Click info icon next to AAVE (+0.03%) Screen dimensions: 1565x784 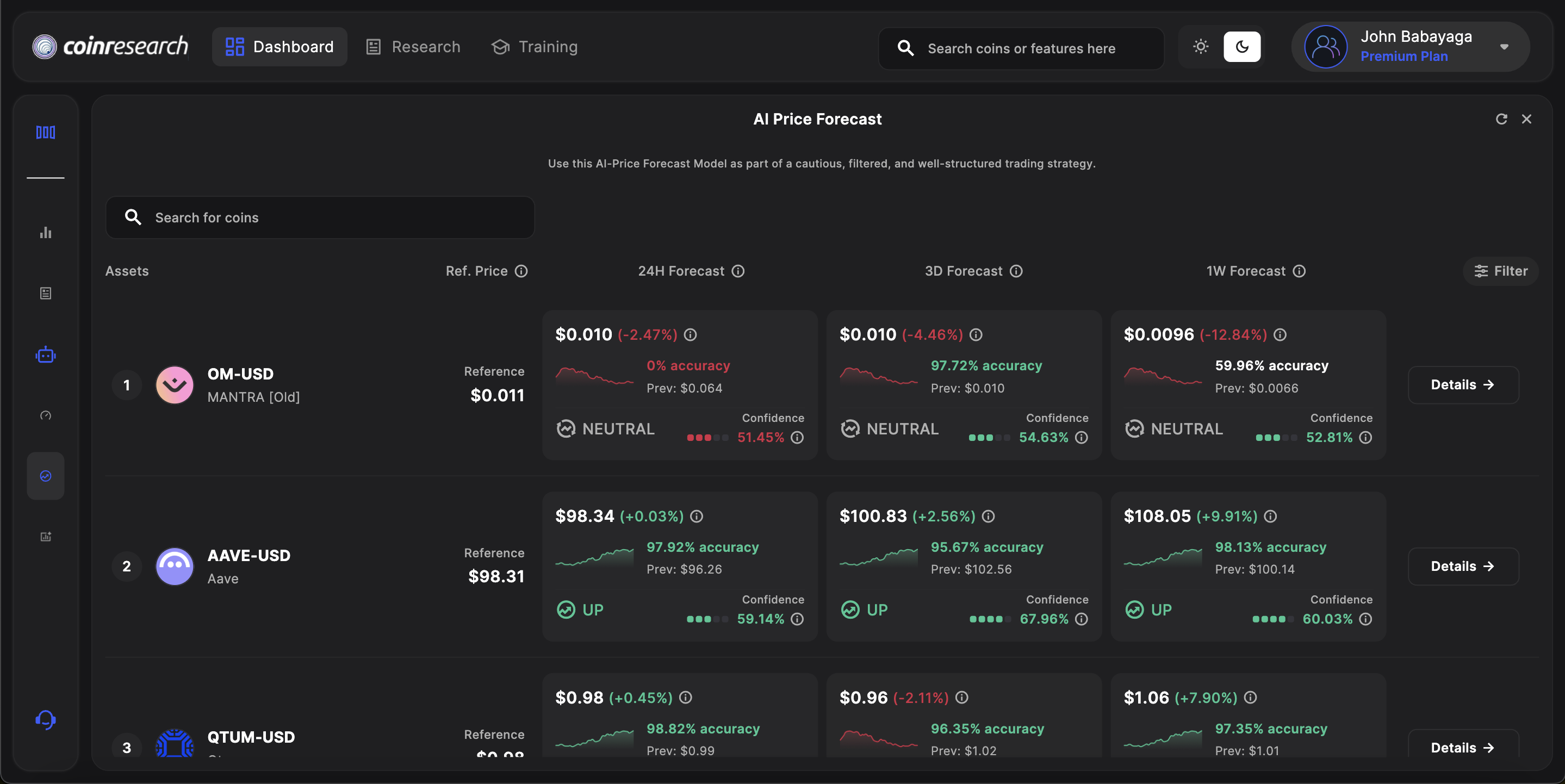(x=697, y=516)
